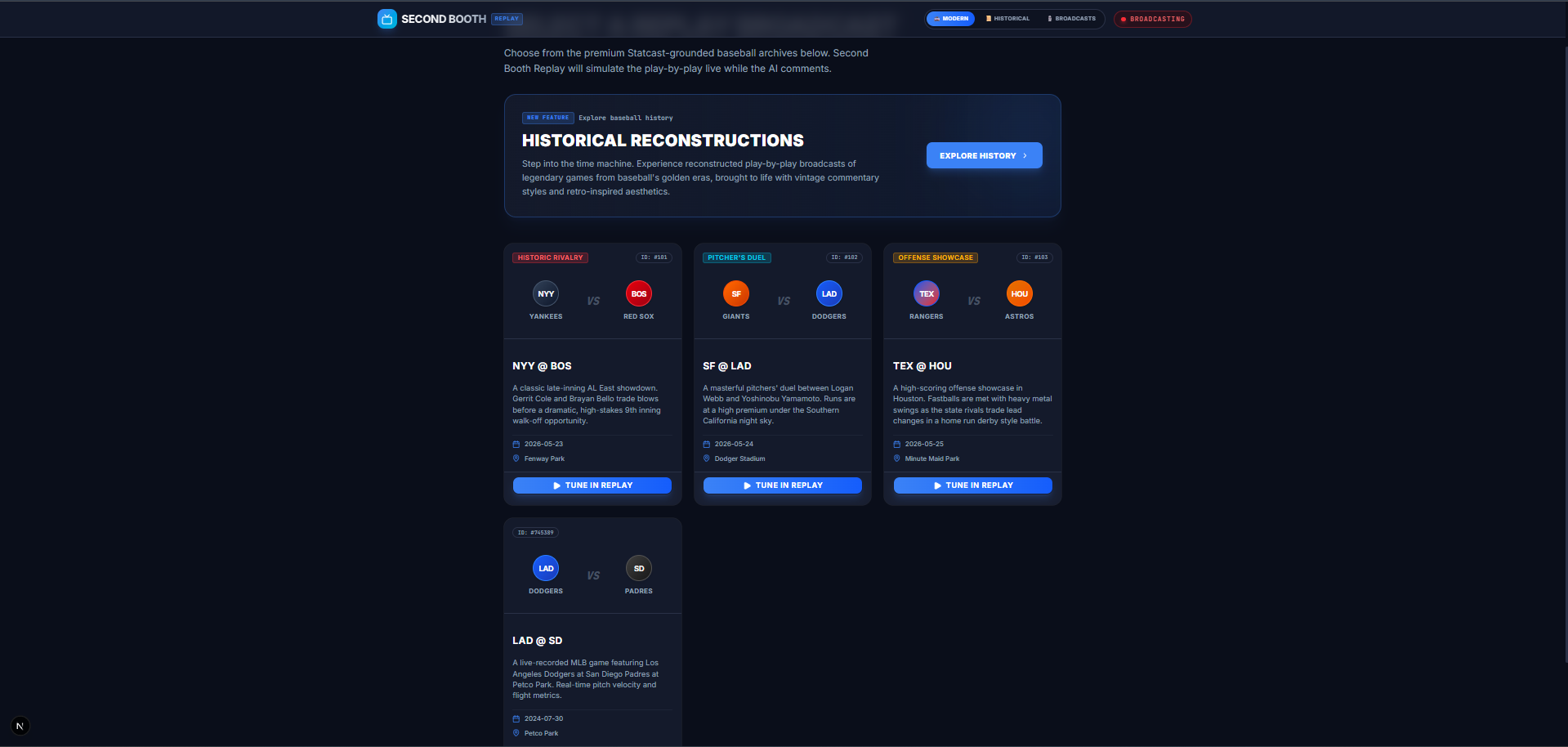Image resolution: width=1568 pixels, height=747 pixels.
Task: Click the Petco Park venue text
Action: pos(541,734)
